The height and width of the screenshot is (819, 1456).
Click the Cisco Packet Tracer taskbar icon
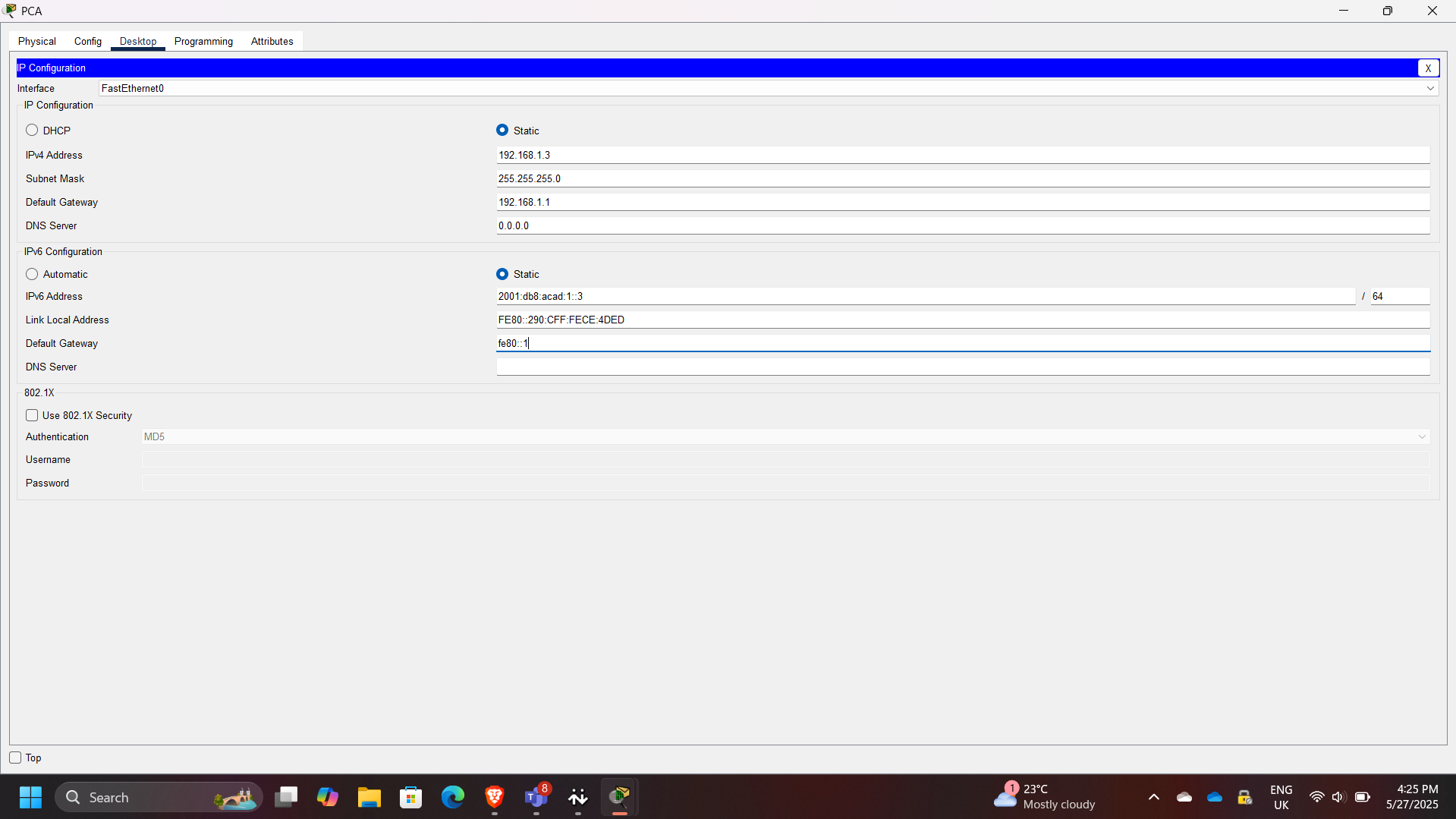click(620, 797)
